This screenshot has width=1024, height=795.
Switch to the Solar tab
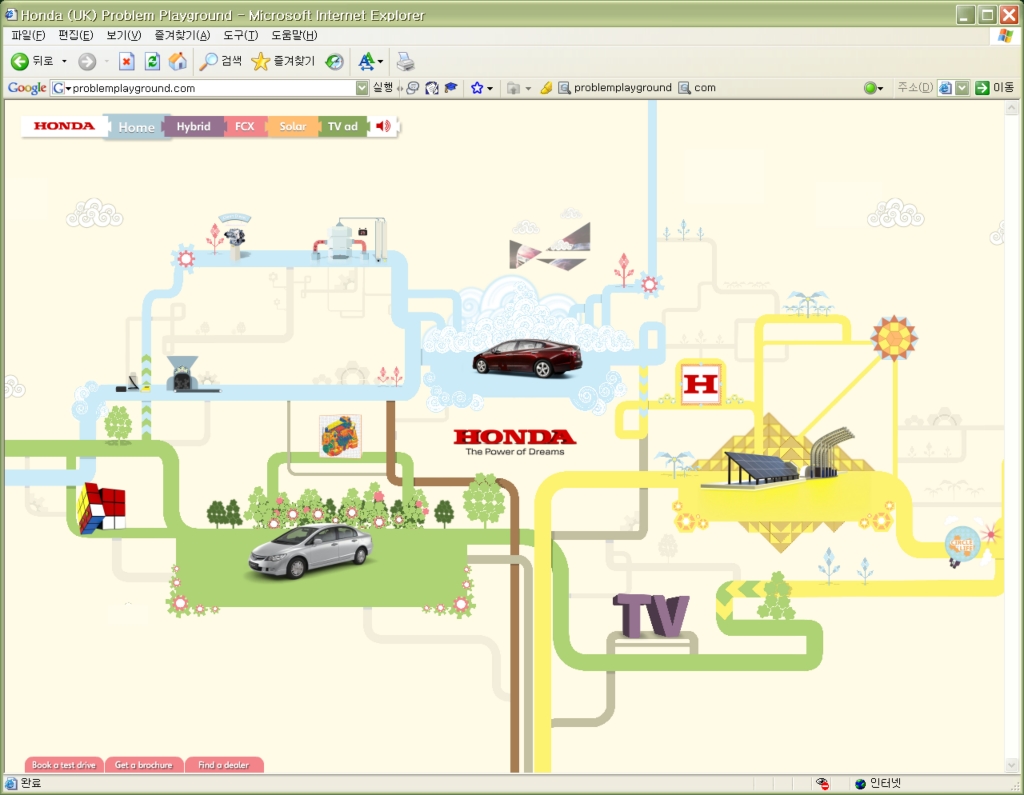[x=293, y=126]
